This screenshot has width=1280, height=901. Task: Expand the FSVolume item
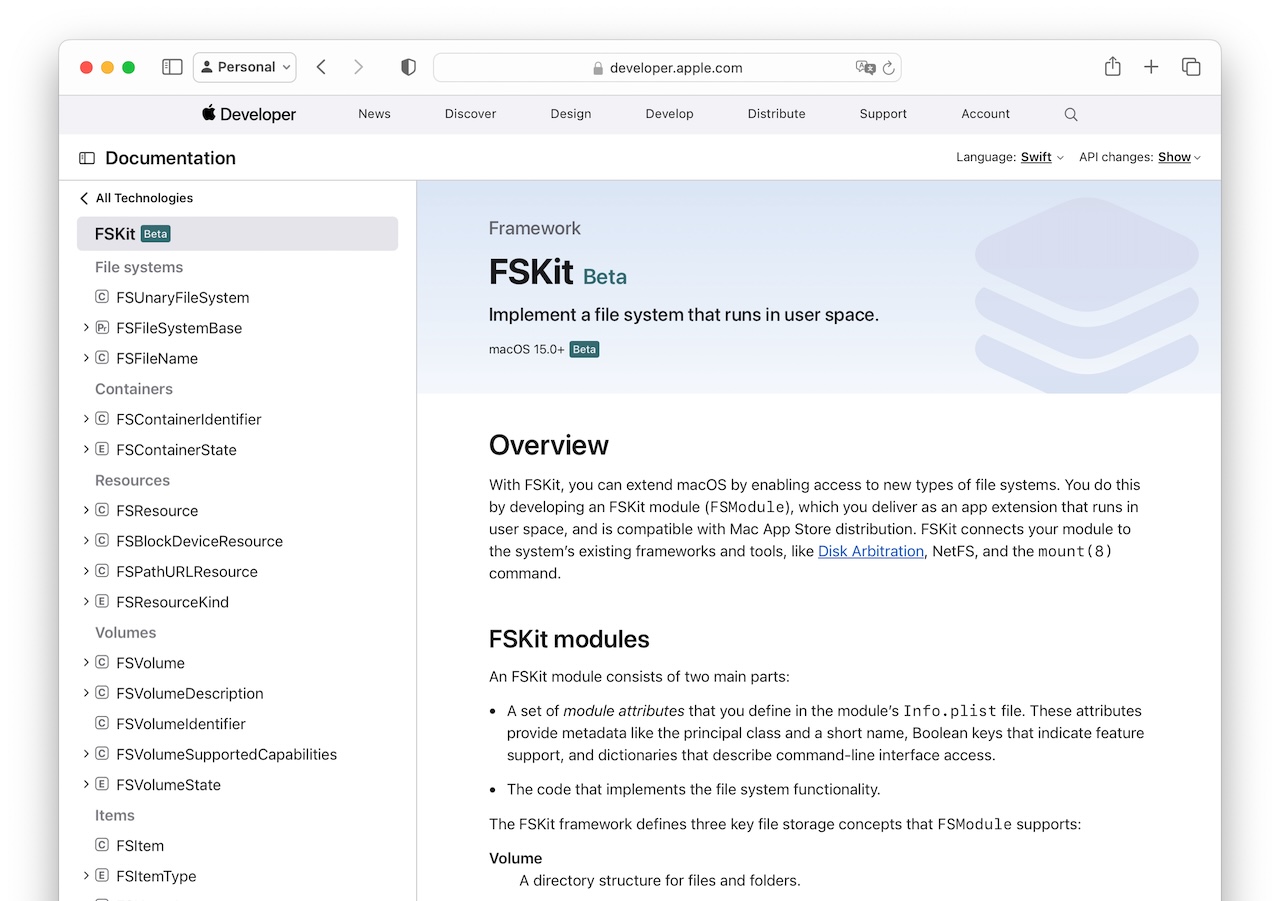point(86,662)
